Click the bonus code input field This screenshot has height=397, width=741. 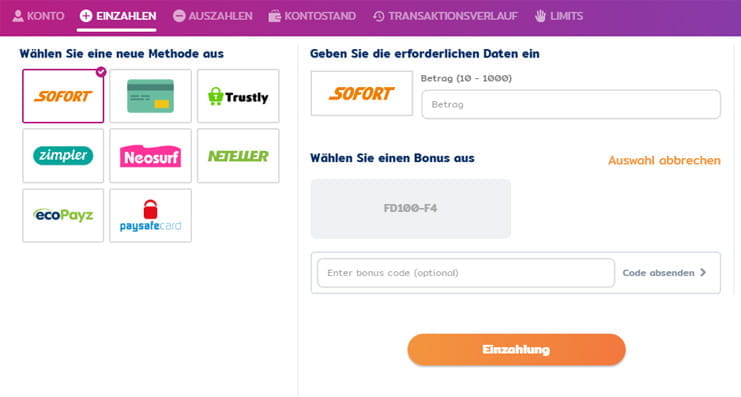pyautogui.click(x=466, y=273)
